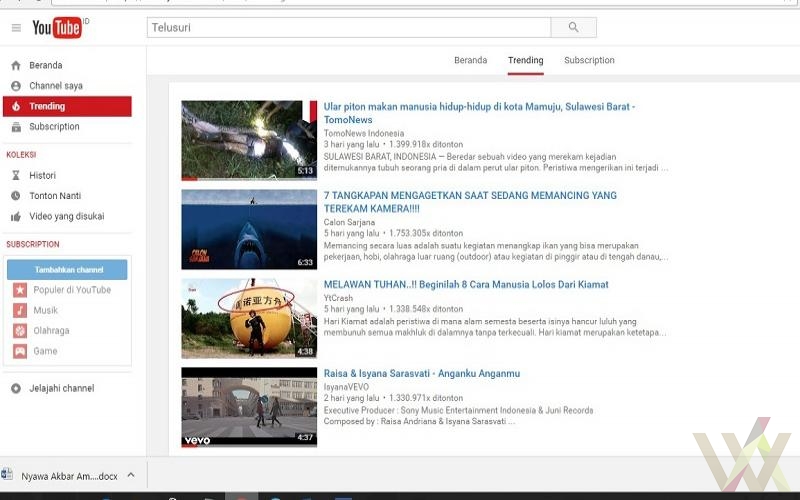Open the Raisa & Isyana Anganku Anganmu title
Viewport: 800px width, 500px height.
pos(422,373)
